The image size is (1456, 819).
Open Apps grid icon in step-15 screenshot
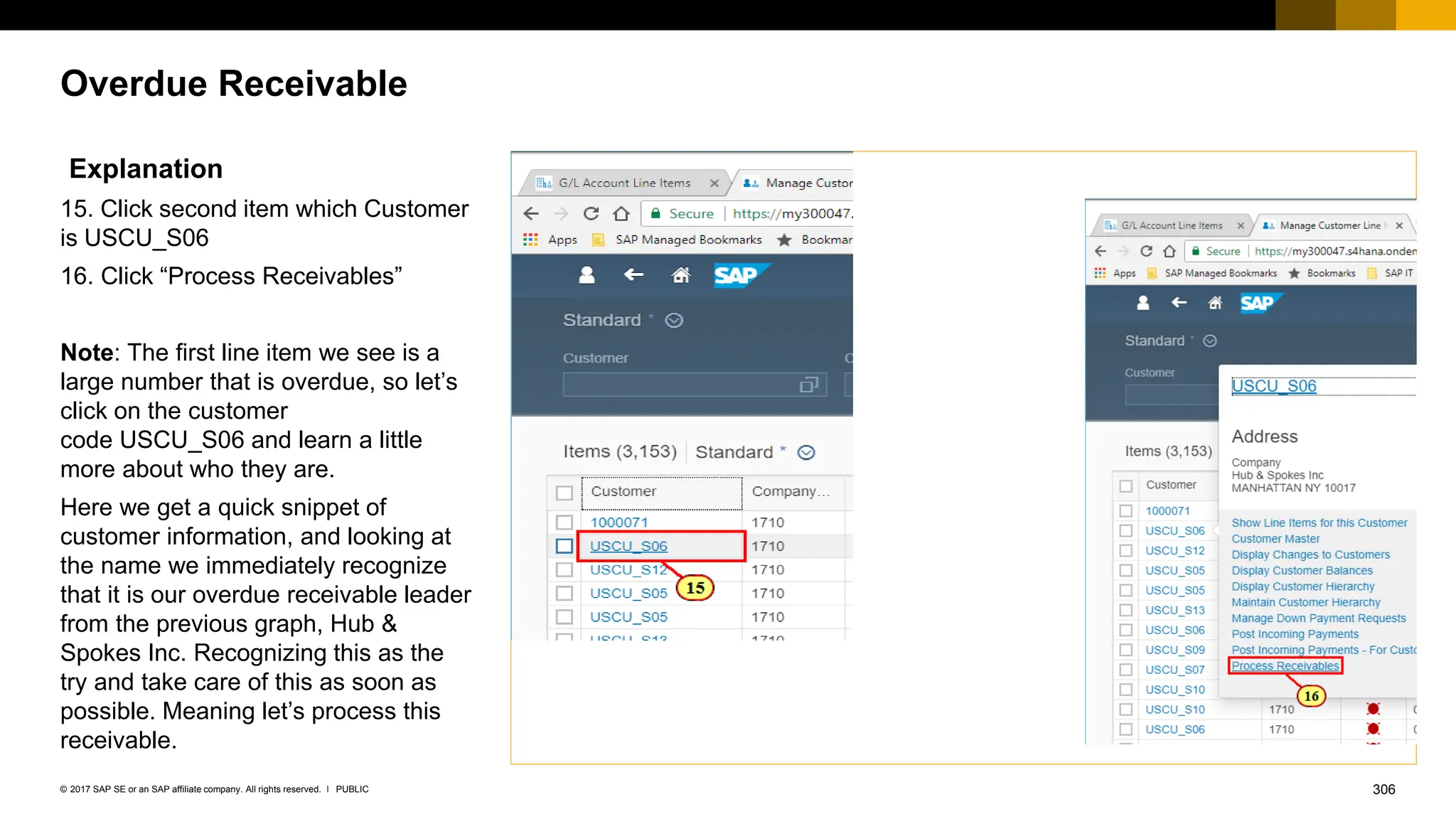point(530,240)
